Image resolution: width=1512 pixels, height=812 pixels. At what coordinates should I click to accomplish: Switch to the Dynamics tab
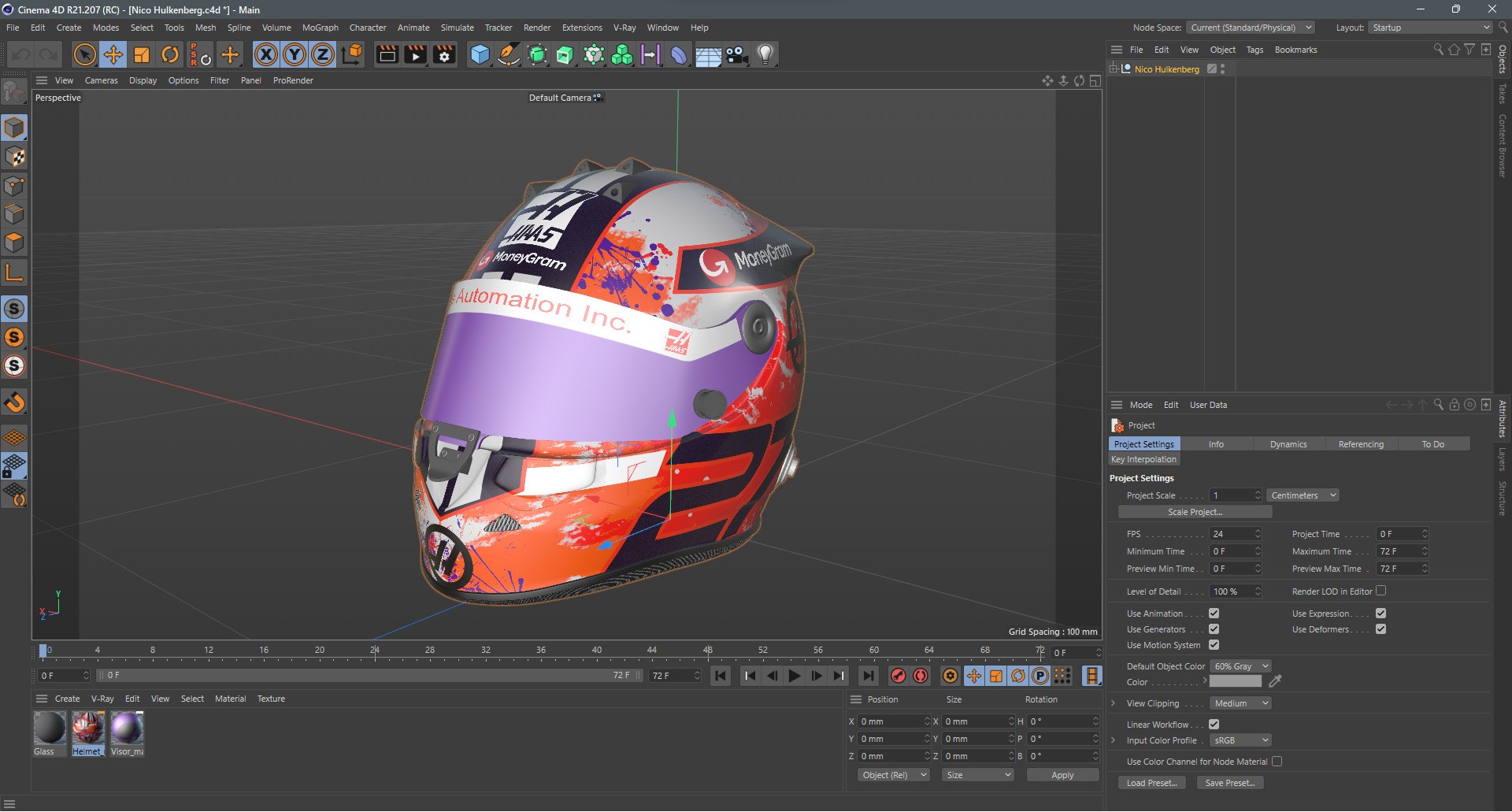pyautogui.click(x=1288, y=444)
